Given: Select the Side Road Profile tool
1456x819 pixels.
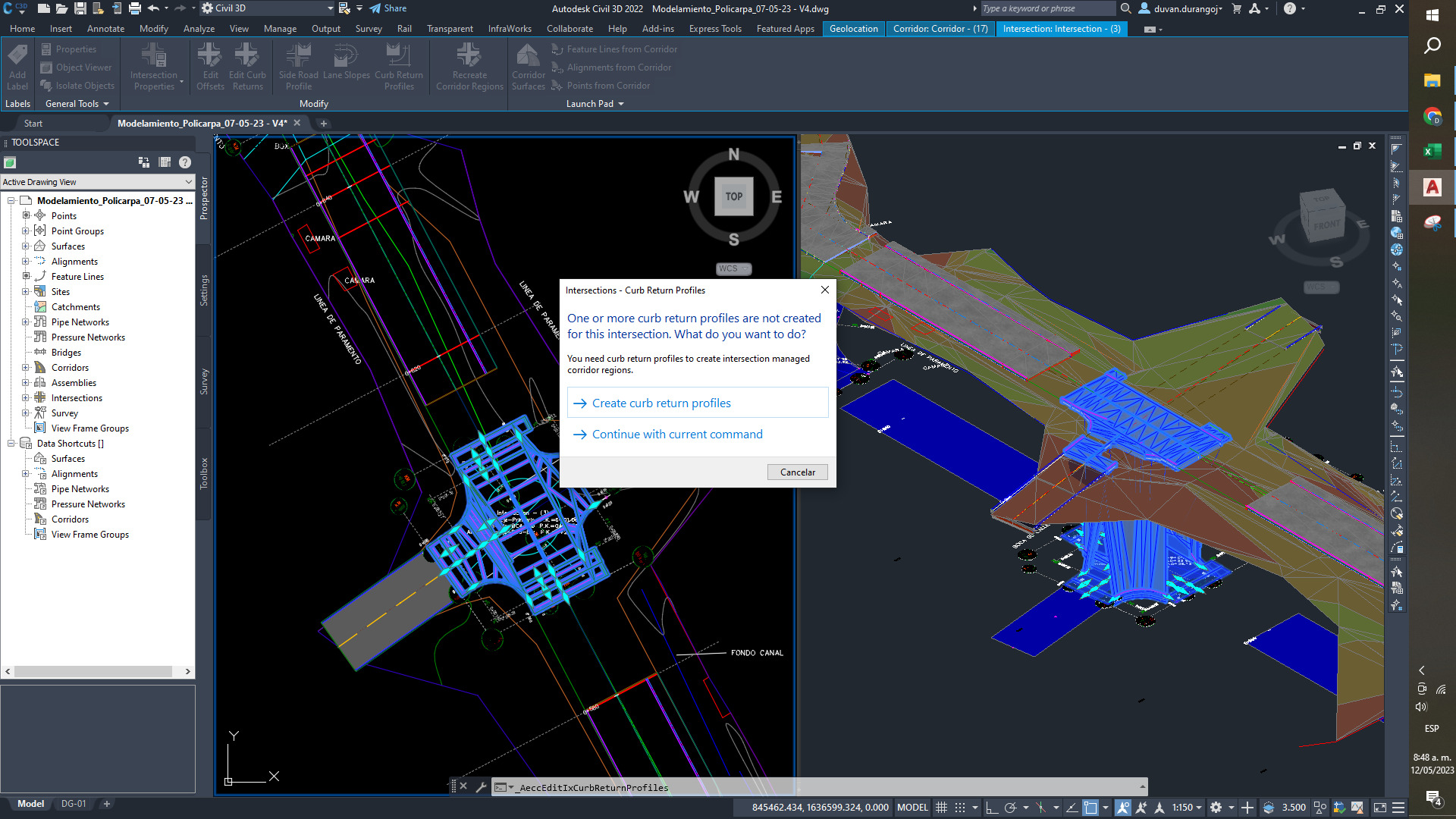Looking at the screenshot, I should pyautogui.click(x=298, y=66).
